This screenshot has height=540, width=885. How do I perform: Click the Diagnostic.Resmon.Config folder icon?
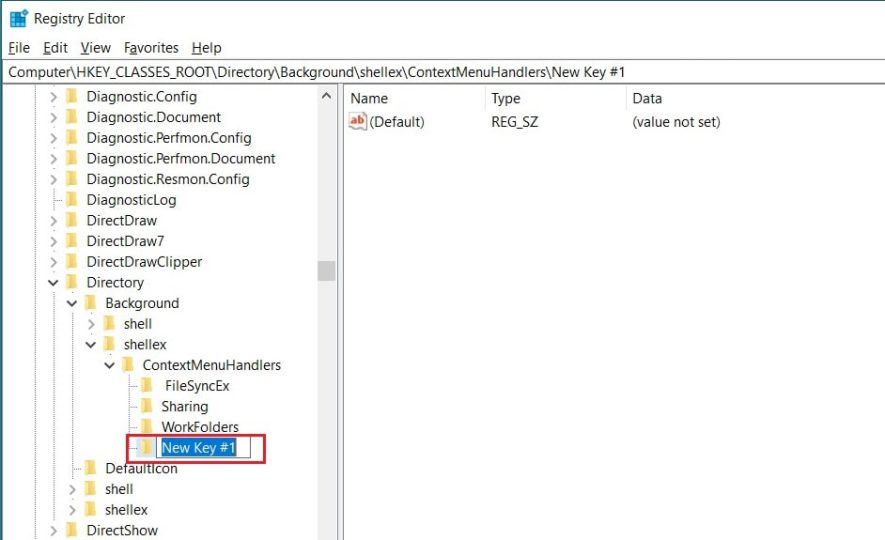tap(72, 179)
